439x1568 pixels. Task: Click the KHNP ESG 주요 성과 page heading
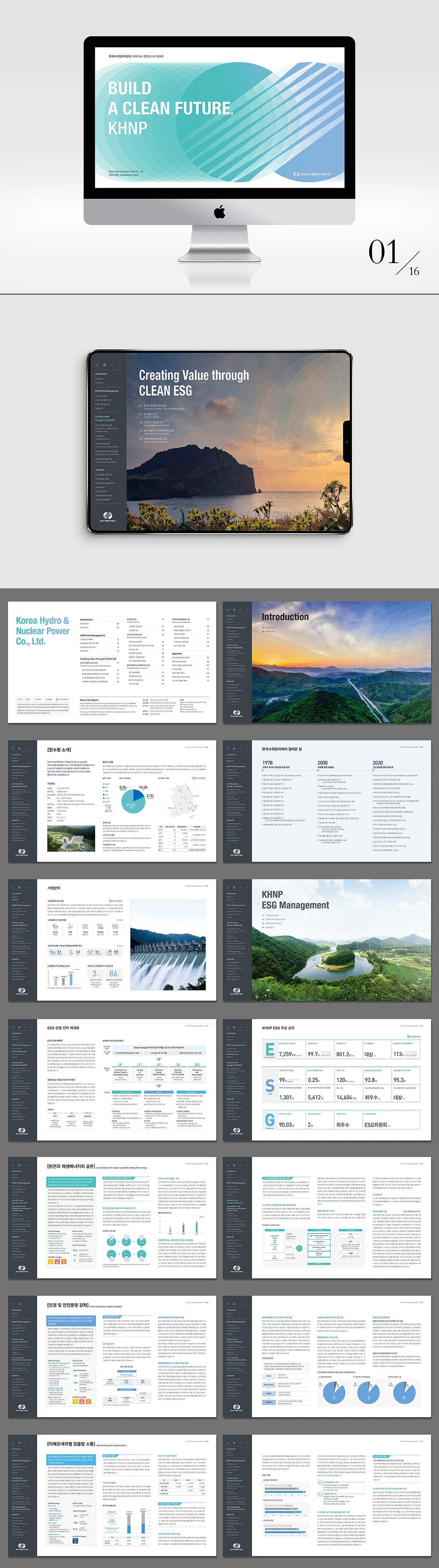278,1028
